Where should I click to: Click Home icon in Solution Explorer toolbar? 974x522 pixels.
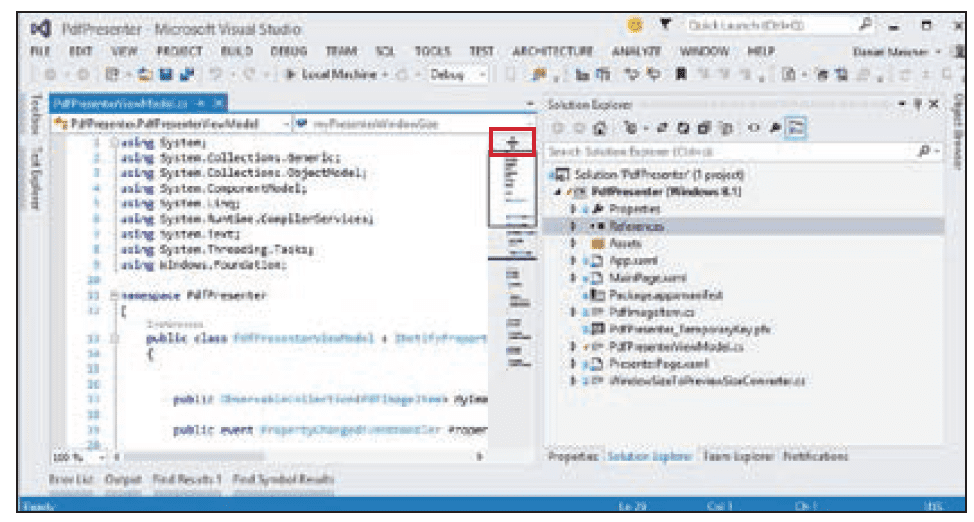(599, 128)
